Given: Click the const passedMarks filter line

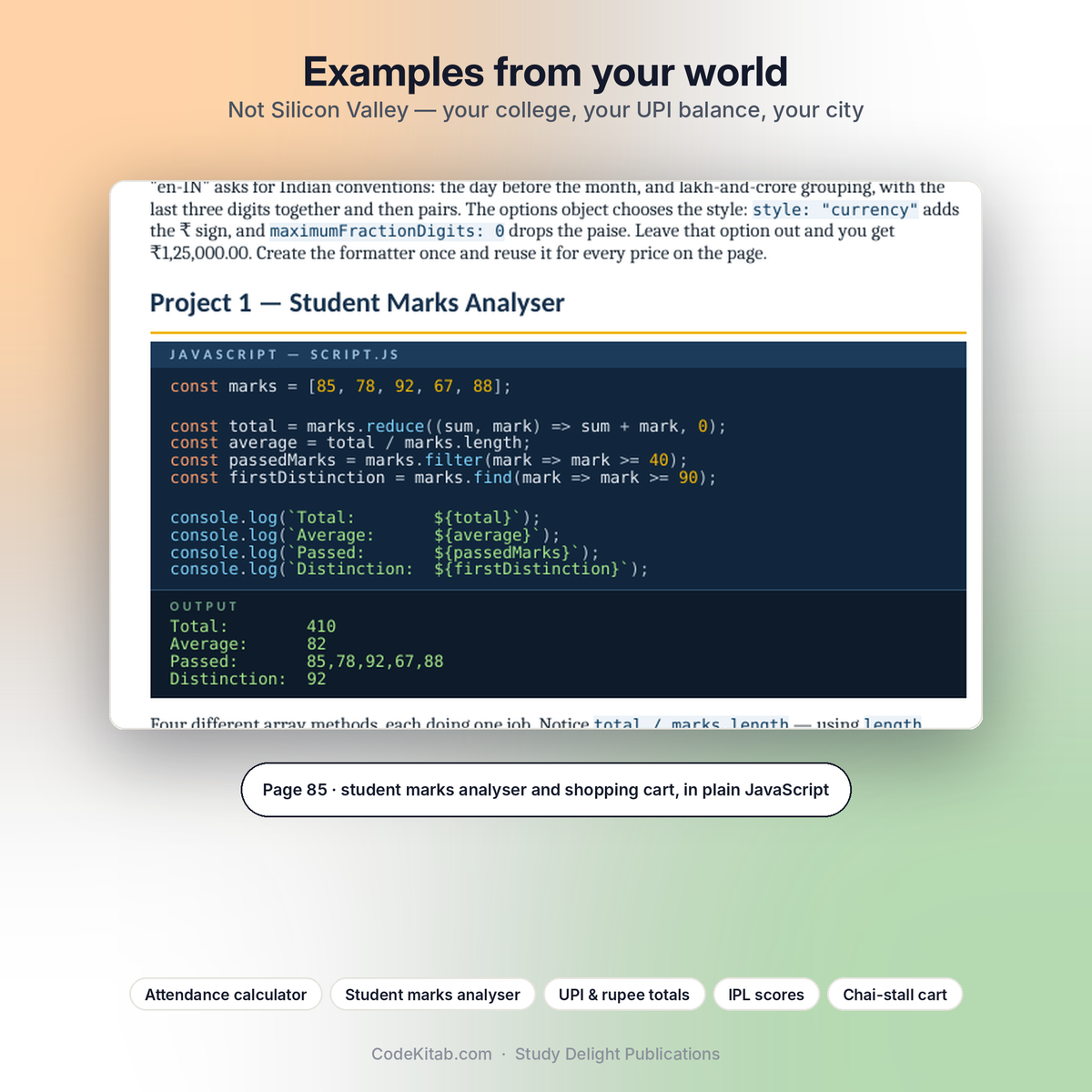Looking at the screenshot, I should 429,460.
